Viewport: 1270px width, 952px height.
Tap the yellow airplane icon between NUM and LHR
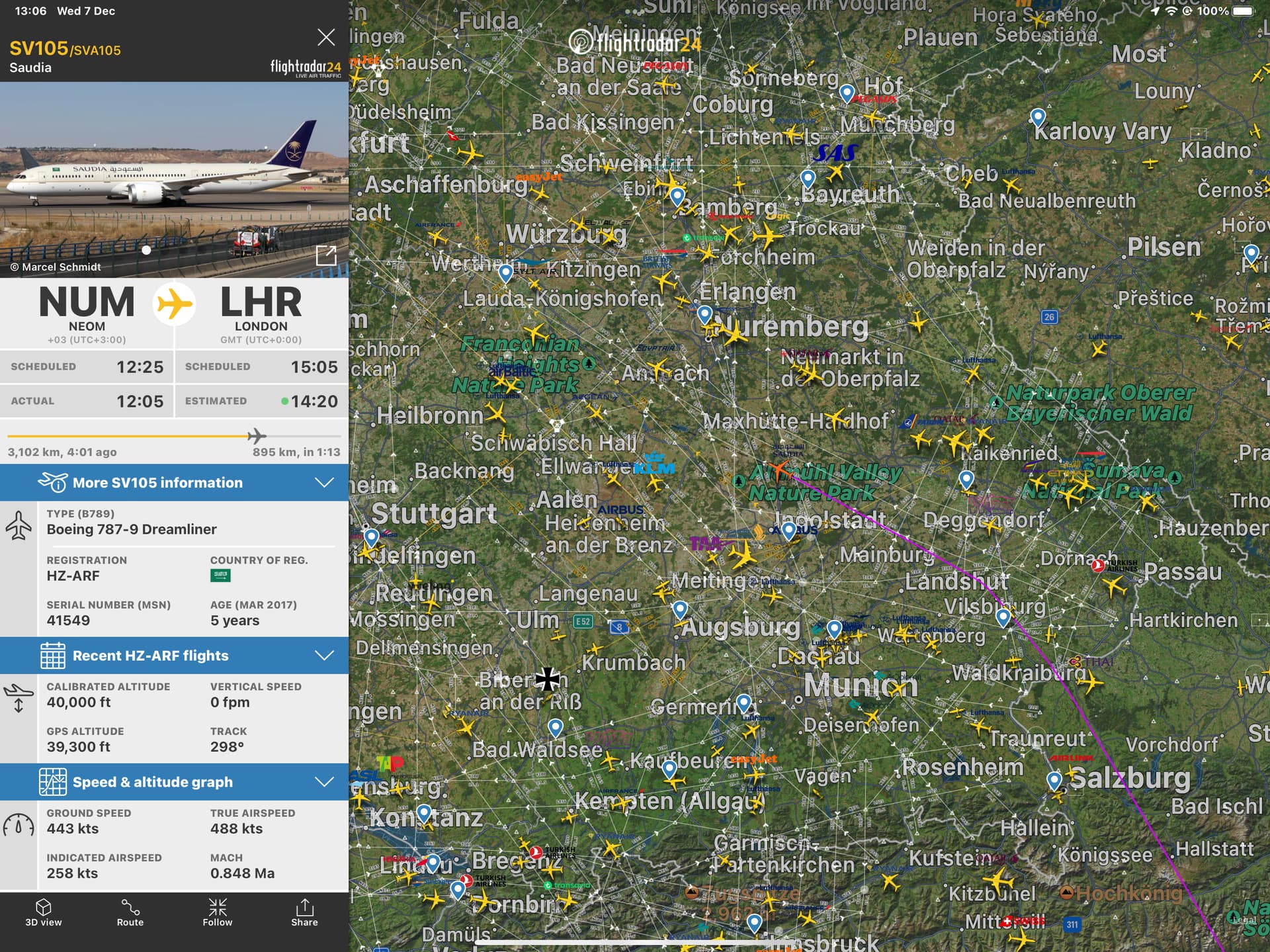pyautogui.click(x=174, y=304)
